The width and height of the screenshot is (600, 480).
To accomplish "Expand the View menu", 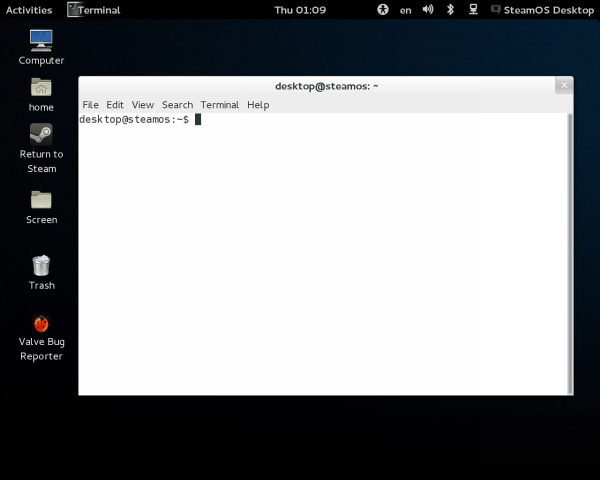I will [143, 105].
